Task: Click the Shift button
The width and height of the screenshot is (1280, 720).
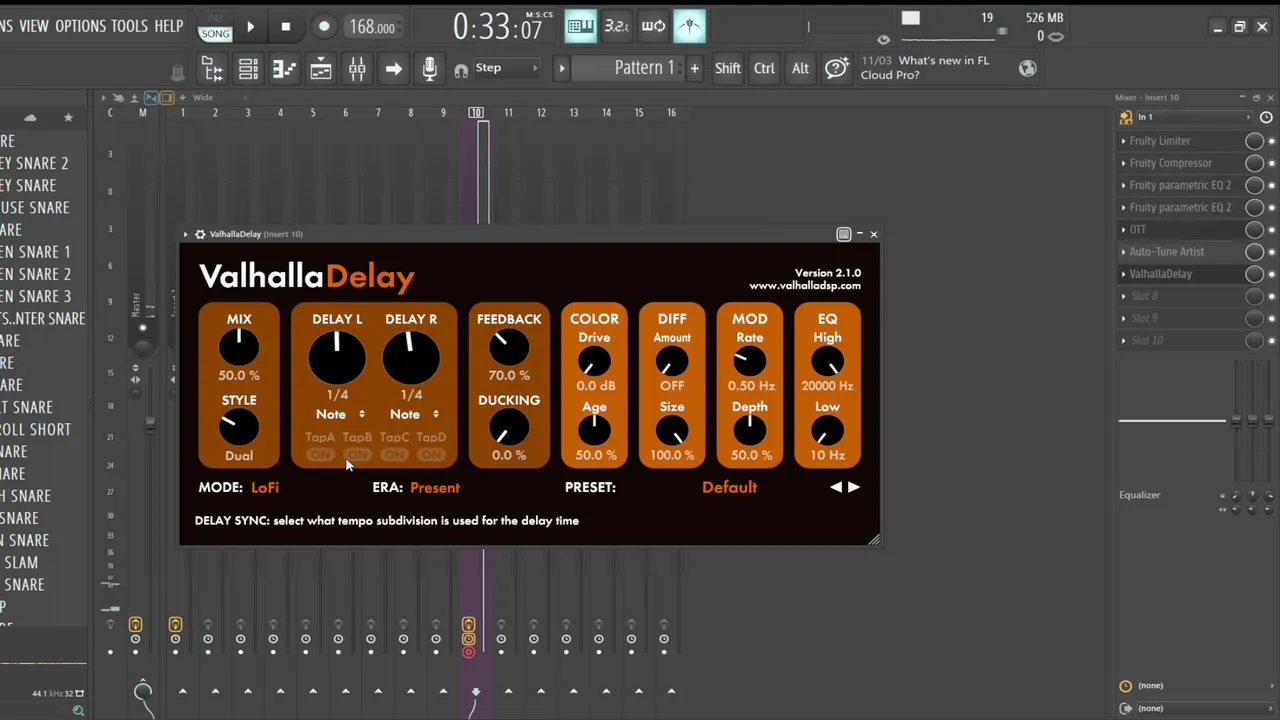Action: [728, 68]
